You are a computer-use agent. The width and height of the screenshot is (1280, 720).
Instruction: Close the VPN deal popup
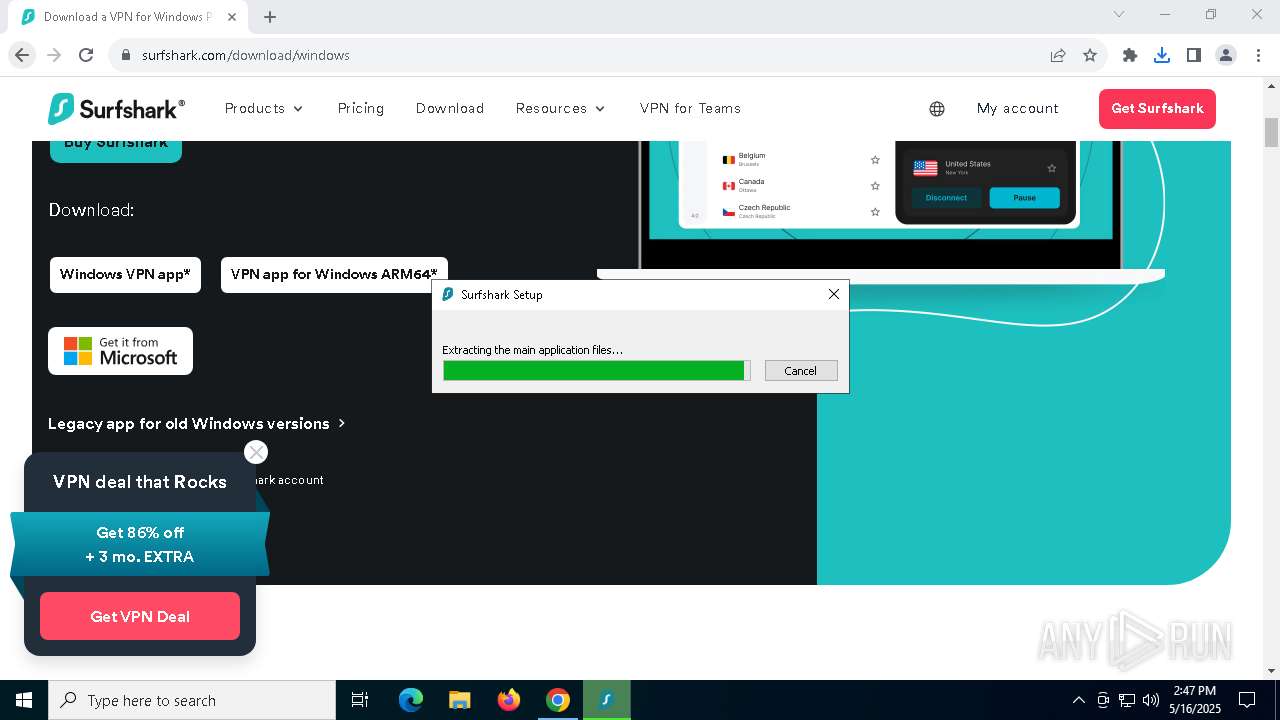pos(256,452)
